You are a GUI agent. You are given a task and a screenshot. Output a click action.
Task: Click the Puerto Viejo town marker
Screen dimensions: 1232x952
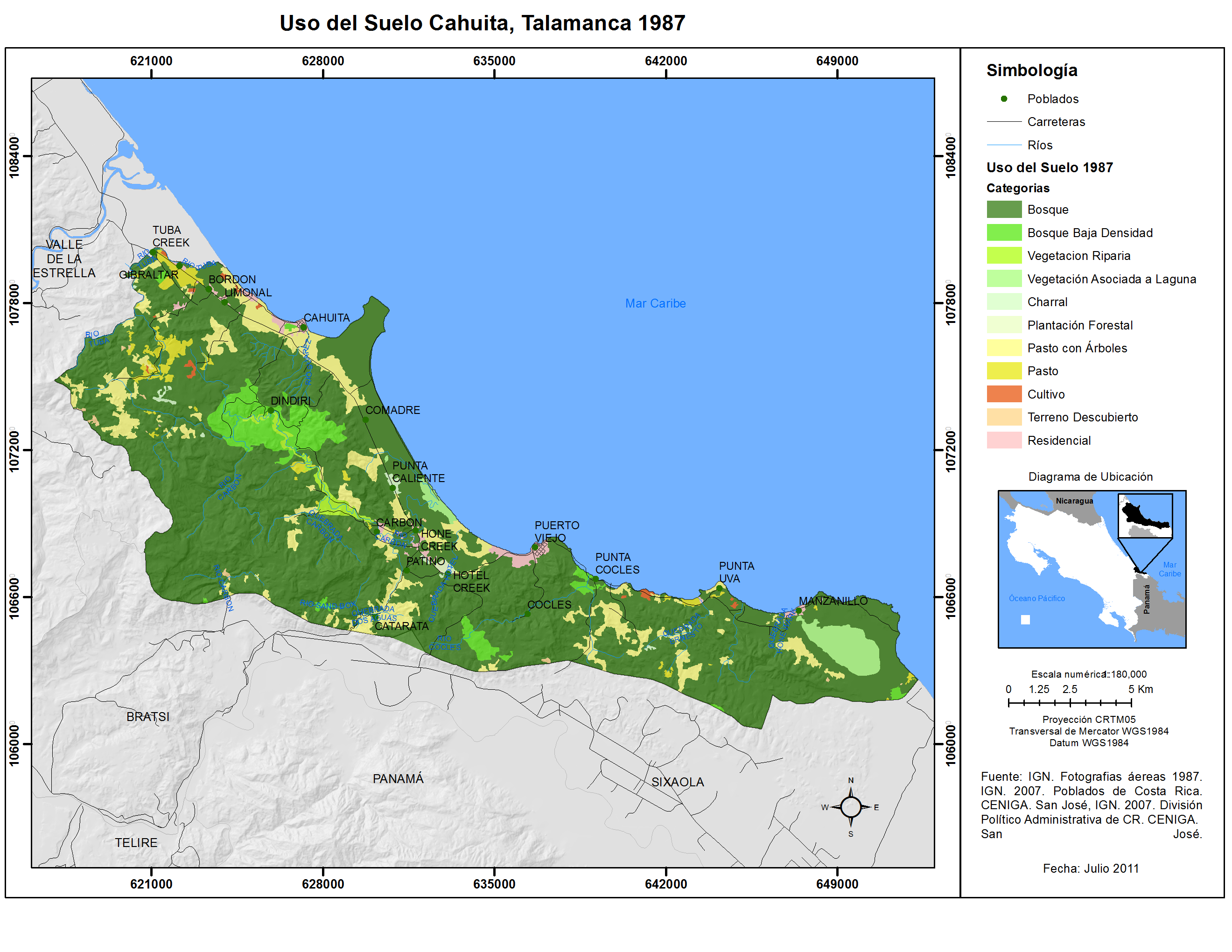point(535,547)
